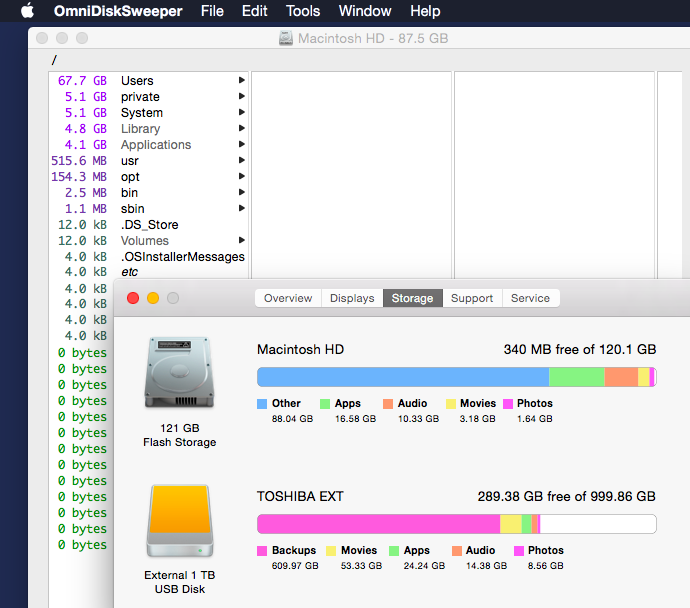Viewport: 690px width, 608px height.
Task: Select the System folder row
Action: tap(148, 113)
